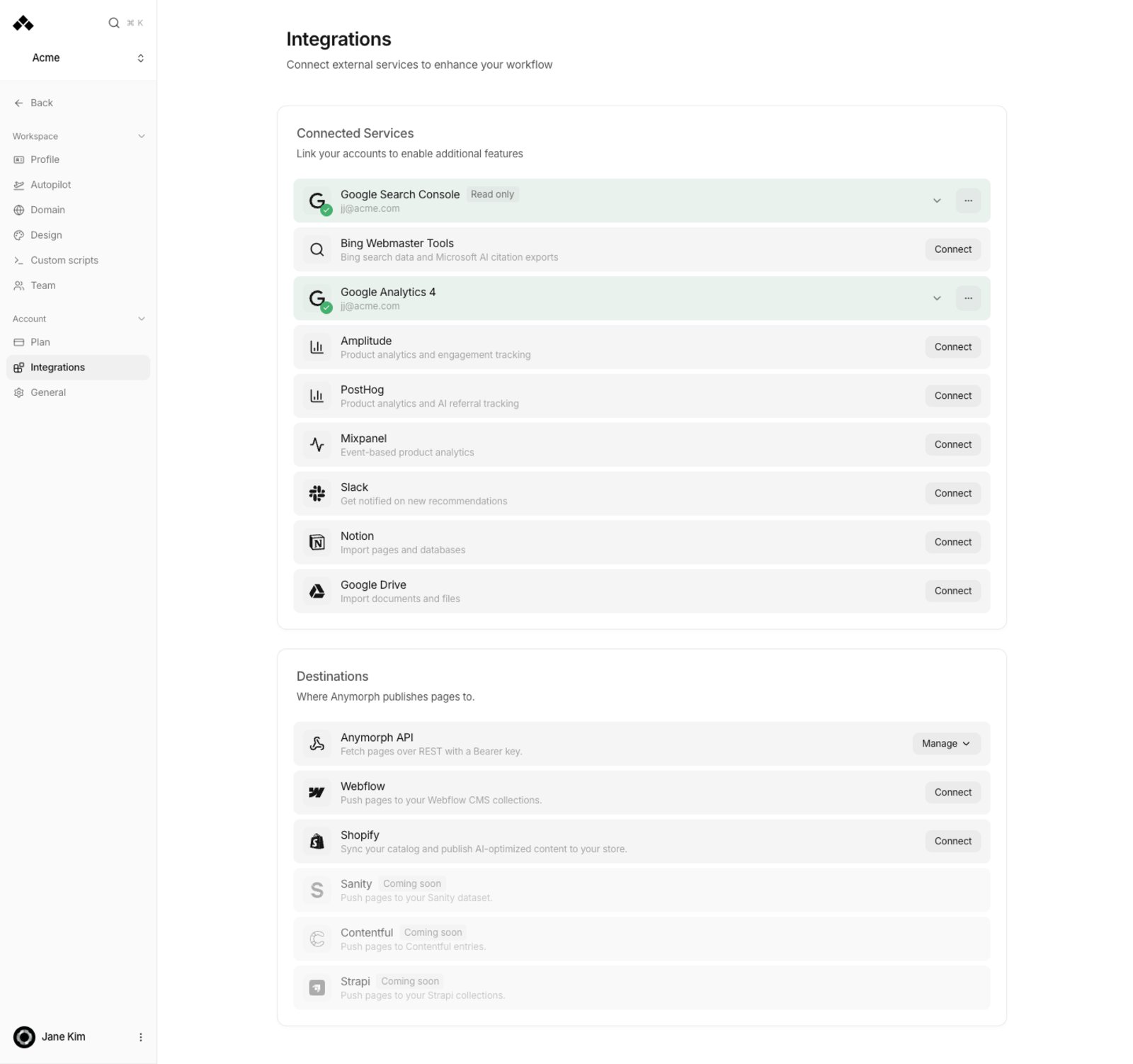Click the Google Analytics 4 logo icon
This screenshot has height=1064, width=1133.
coord(317,298)
